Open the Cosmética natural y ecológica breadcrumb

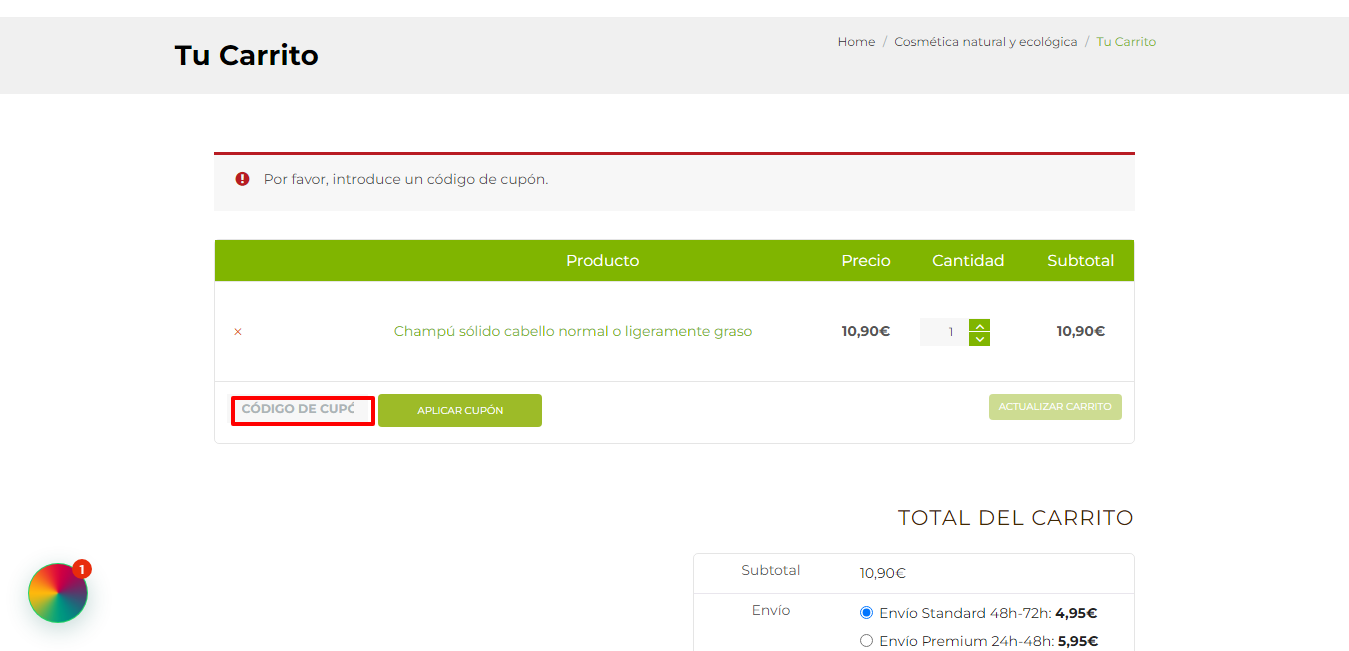985,42
